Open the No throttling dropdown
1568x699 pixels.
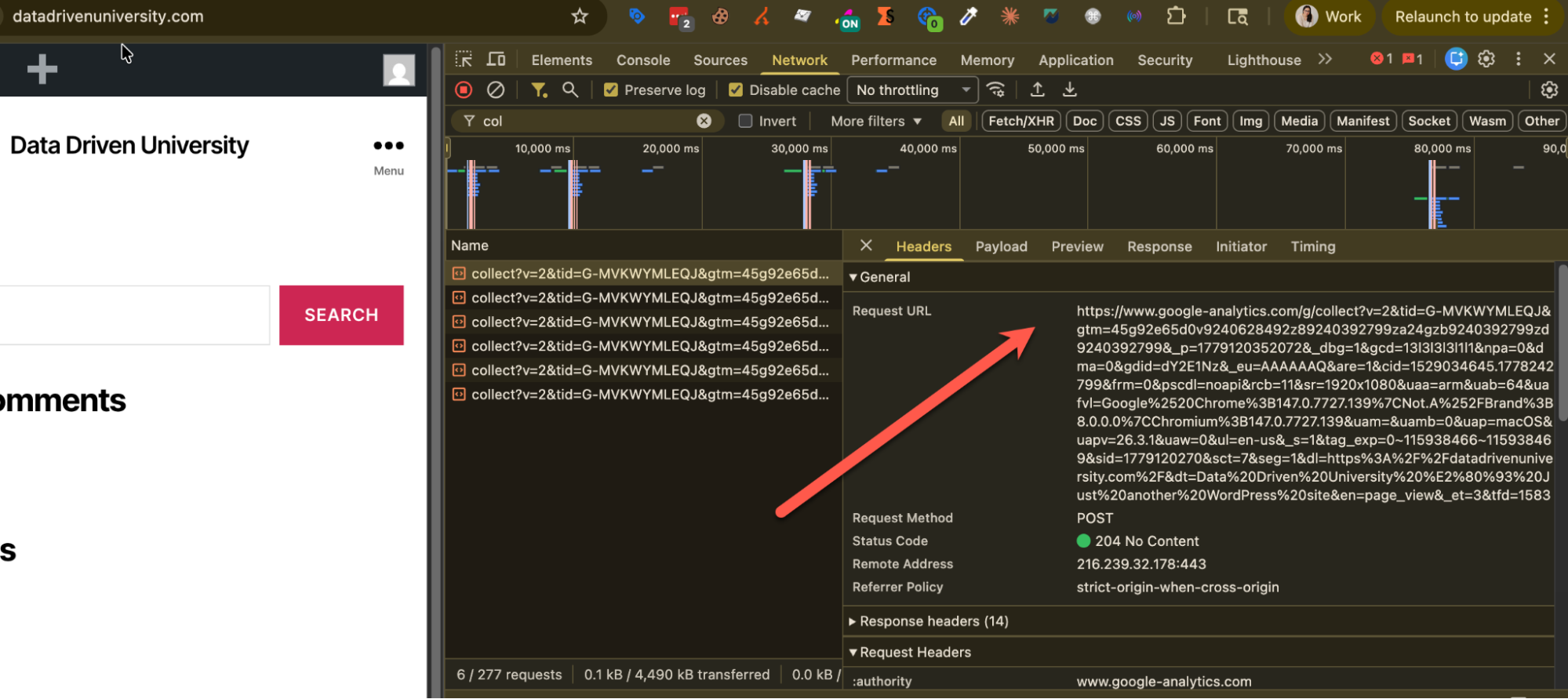(x=912, y=90)
